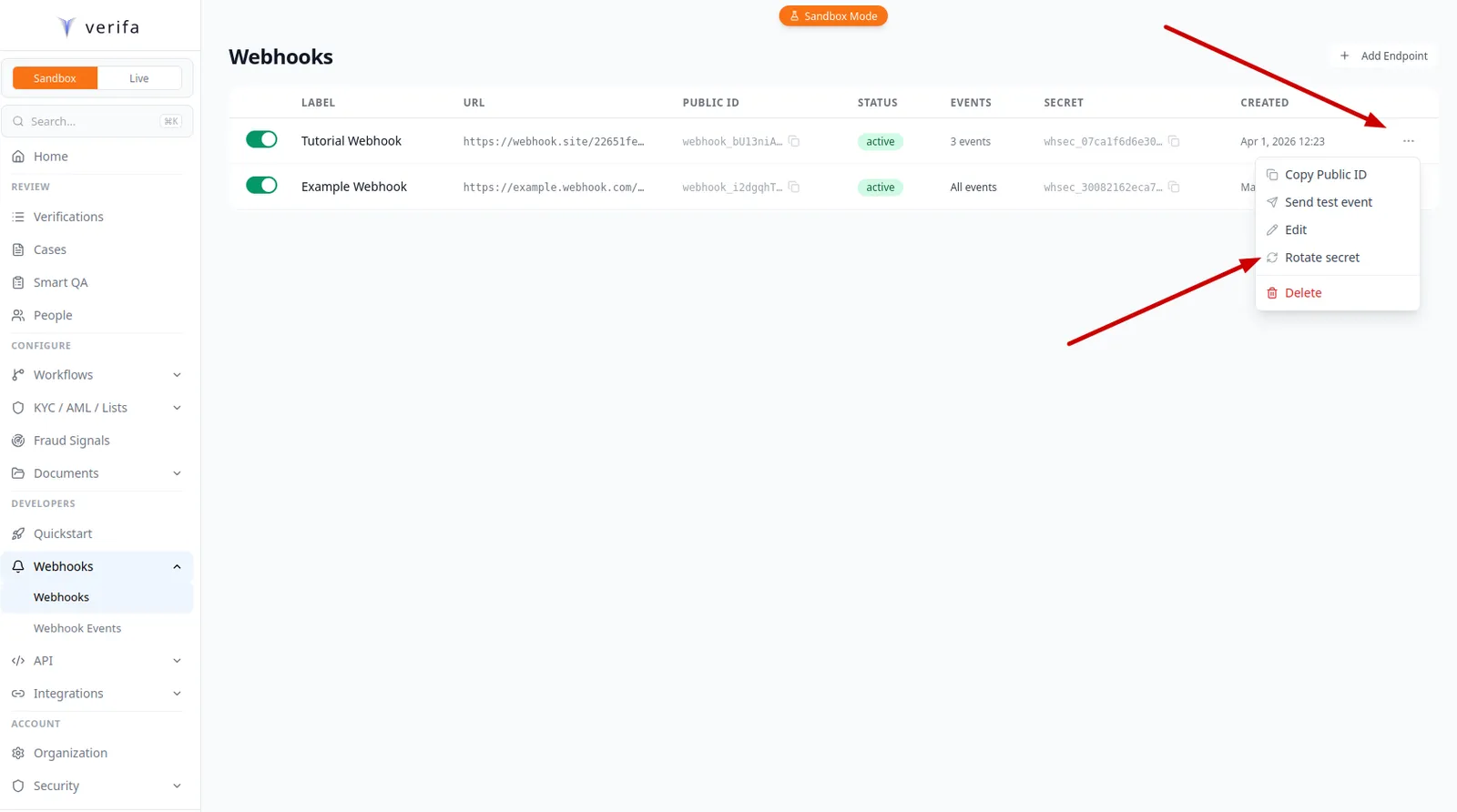
Task: Click the Add Endpoint button
Action: [x=1383, y=56]
